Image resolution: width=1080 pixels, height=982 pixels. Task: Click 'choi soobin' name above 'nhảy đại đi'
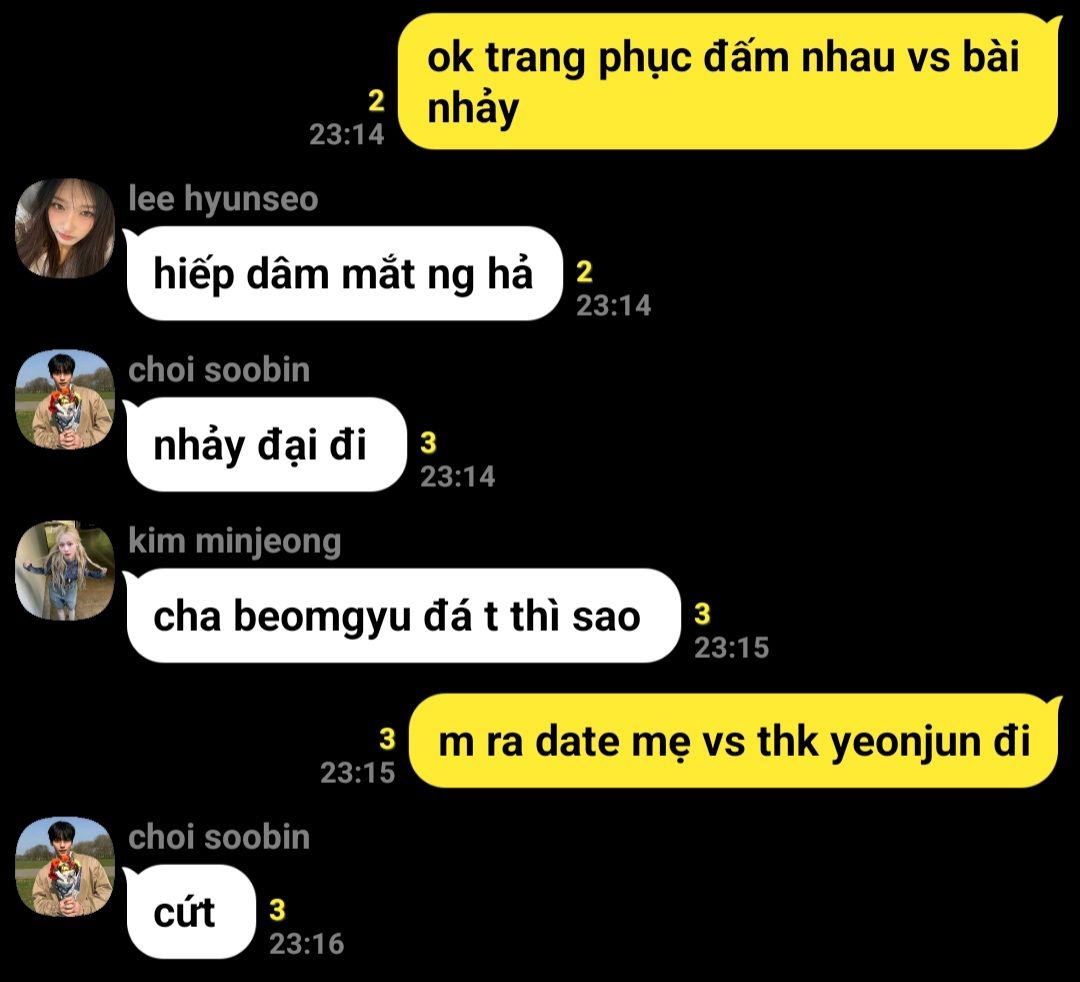tap(219, 370)
